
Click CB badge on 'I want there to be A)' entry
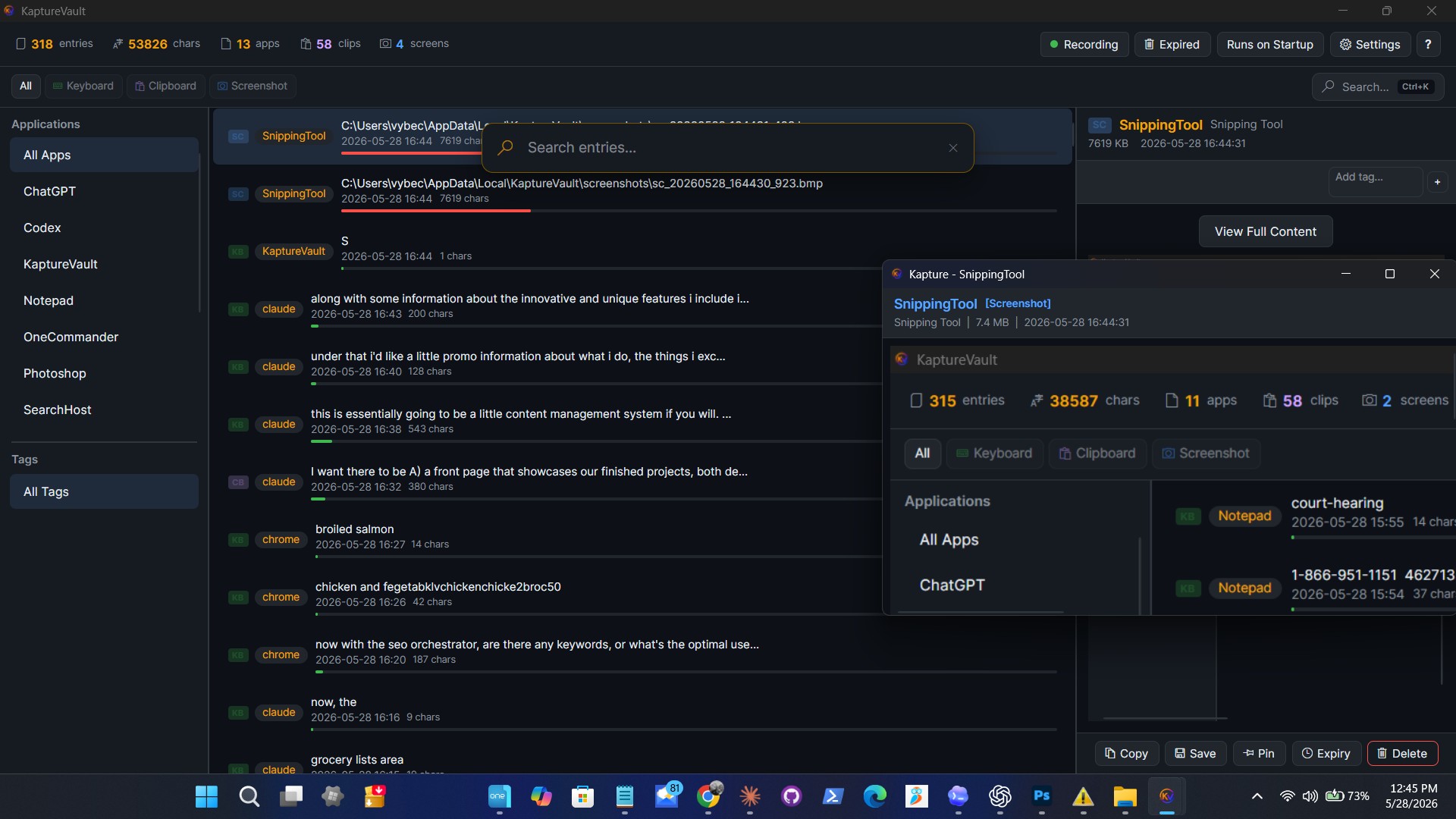[x=238, y=482]
